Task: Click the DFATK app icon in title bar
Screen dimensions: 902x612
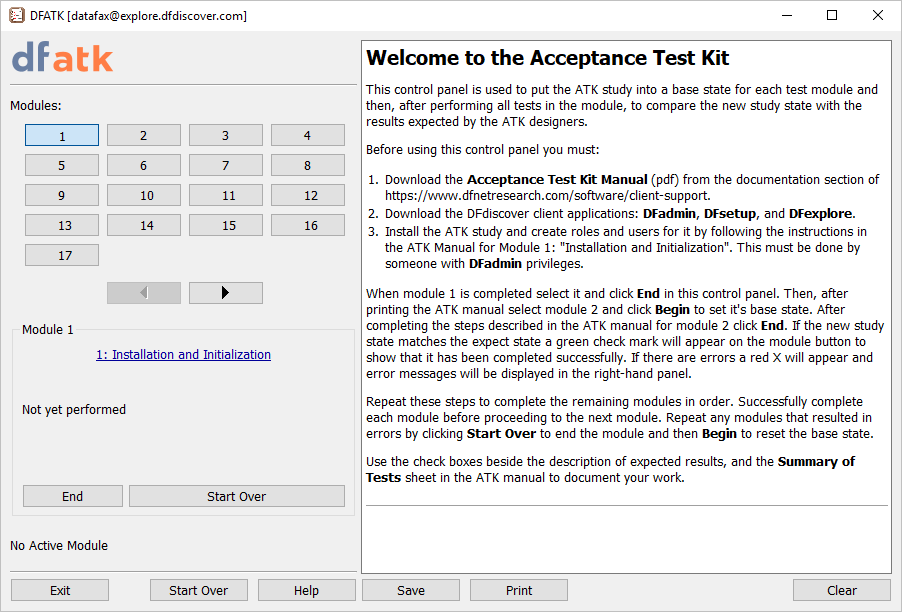Action: (16, 15)
